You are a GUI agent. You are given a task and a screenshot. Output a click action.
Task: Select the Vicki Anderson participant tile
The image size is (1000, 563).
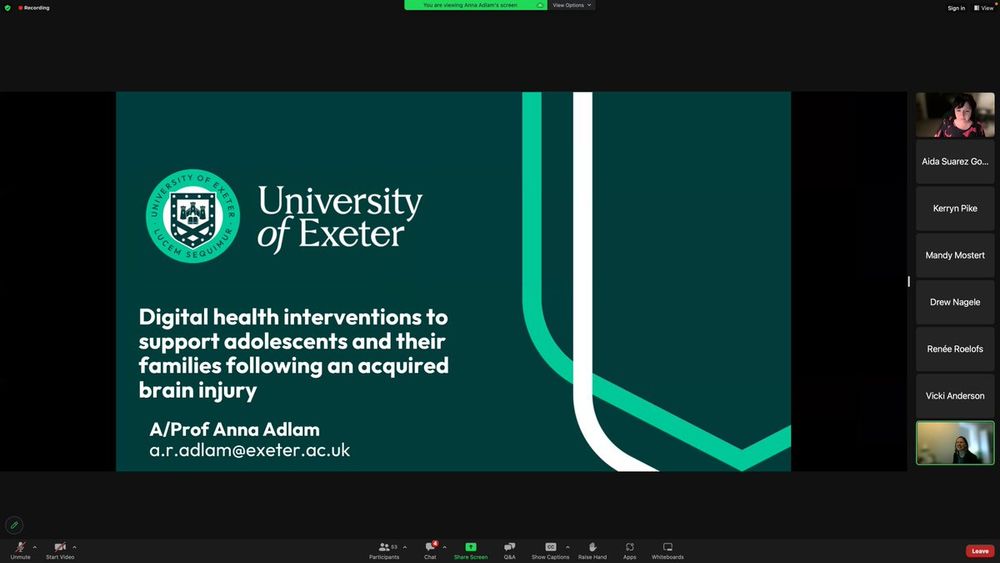[955, 396]
